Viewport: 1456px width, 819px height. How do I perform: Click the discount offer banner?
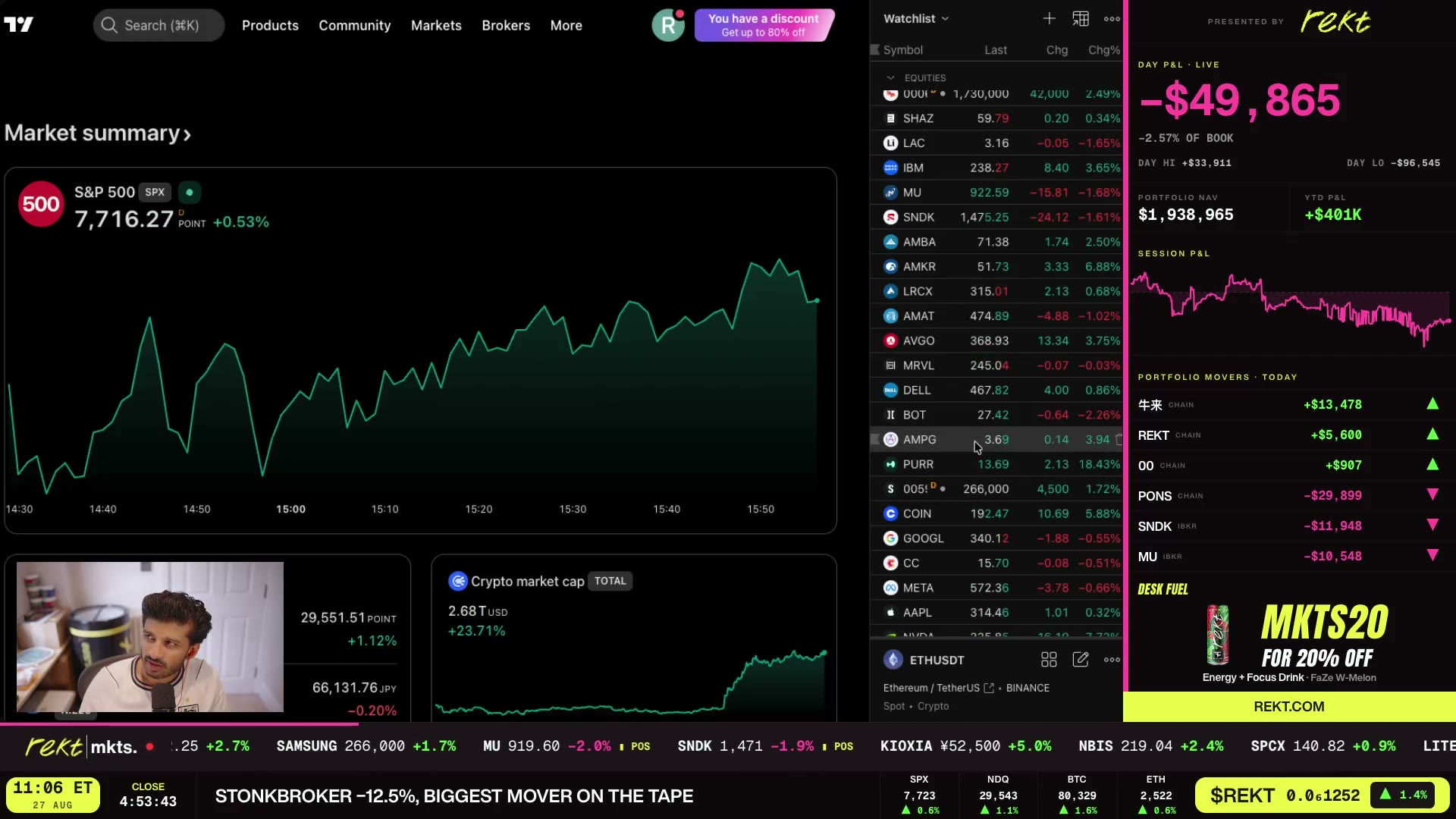(x=764, y=25)
